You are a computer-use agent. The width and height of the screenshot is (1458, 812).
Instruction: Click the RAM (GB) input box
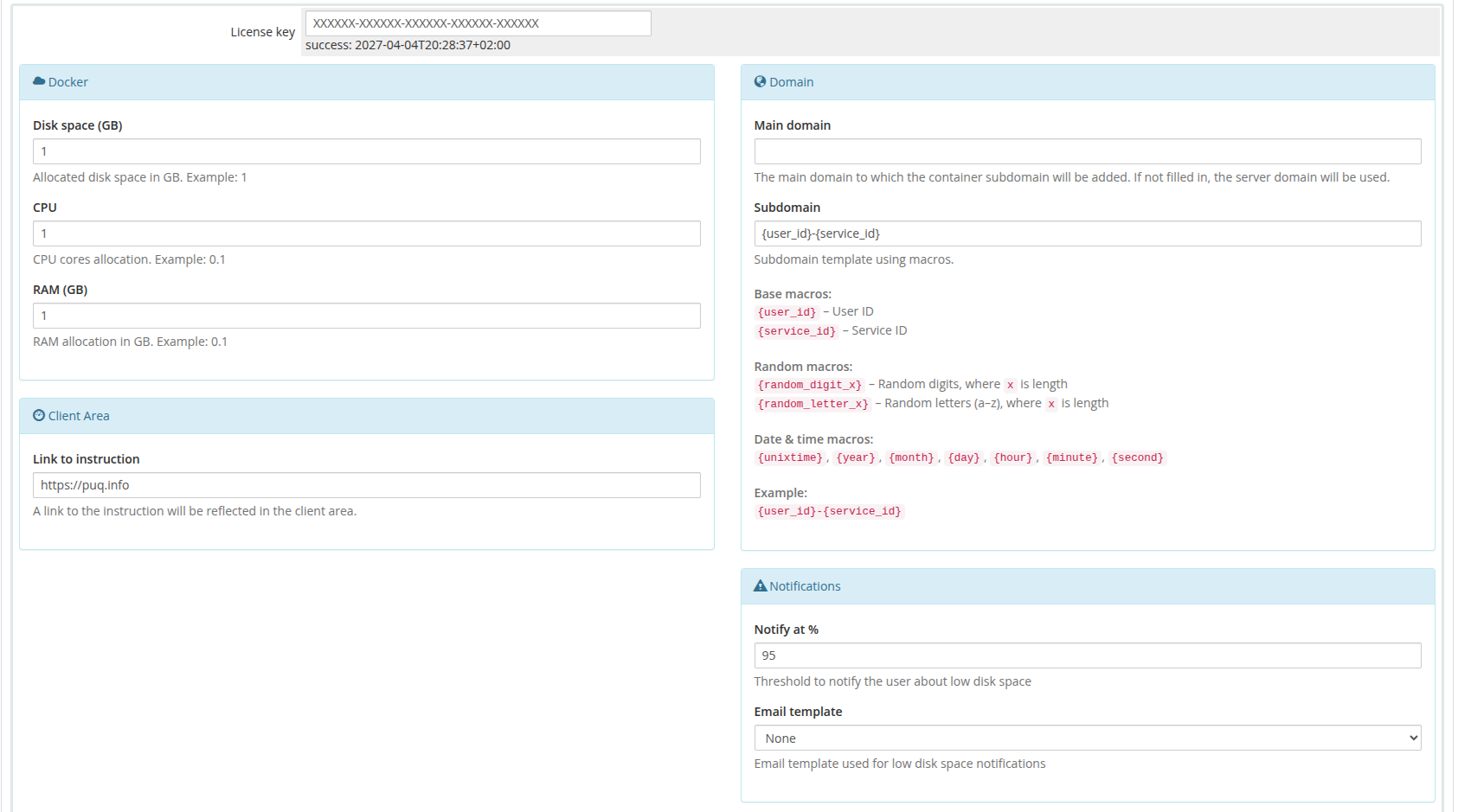366,316
